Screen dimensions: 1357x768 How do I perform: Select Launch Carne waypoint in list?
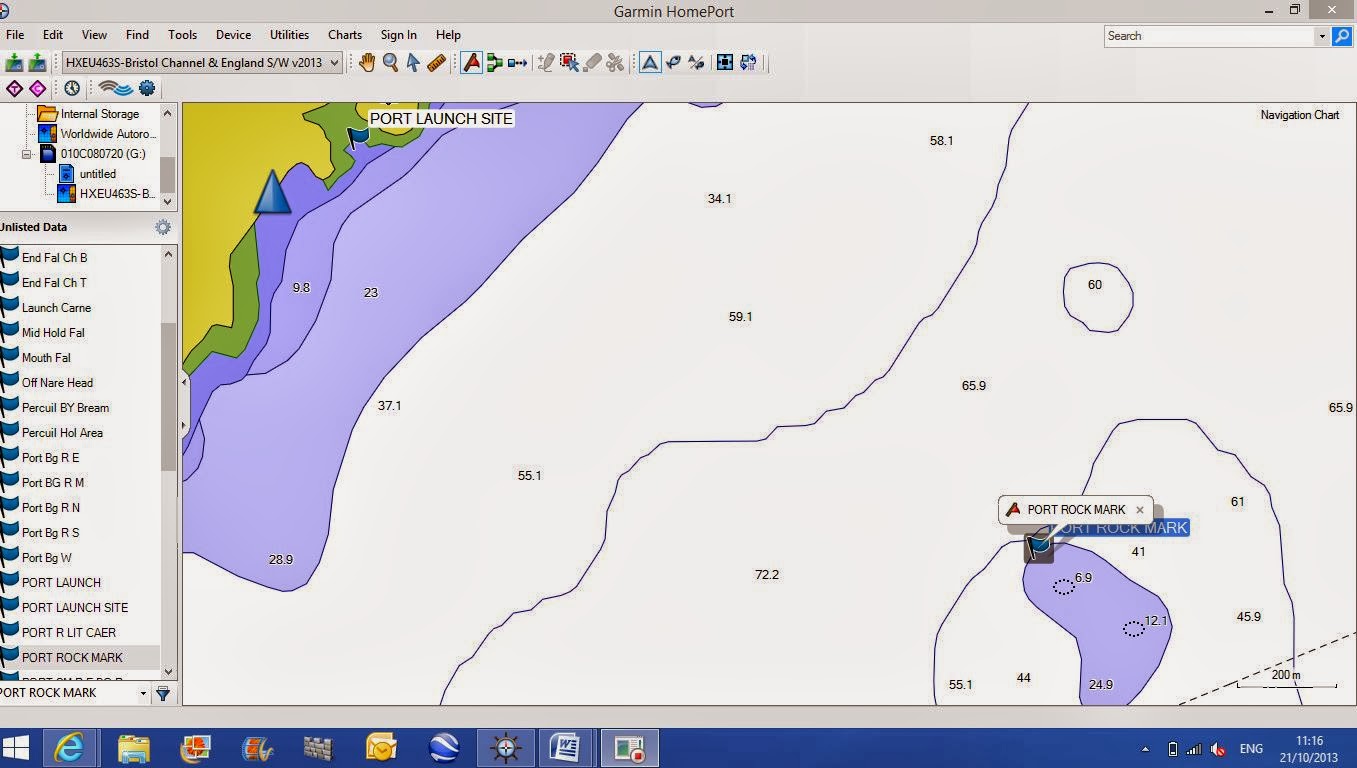coord(56,308)
